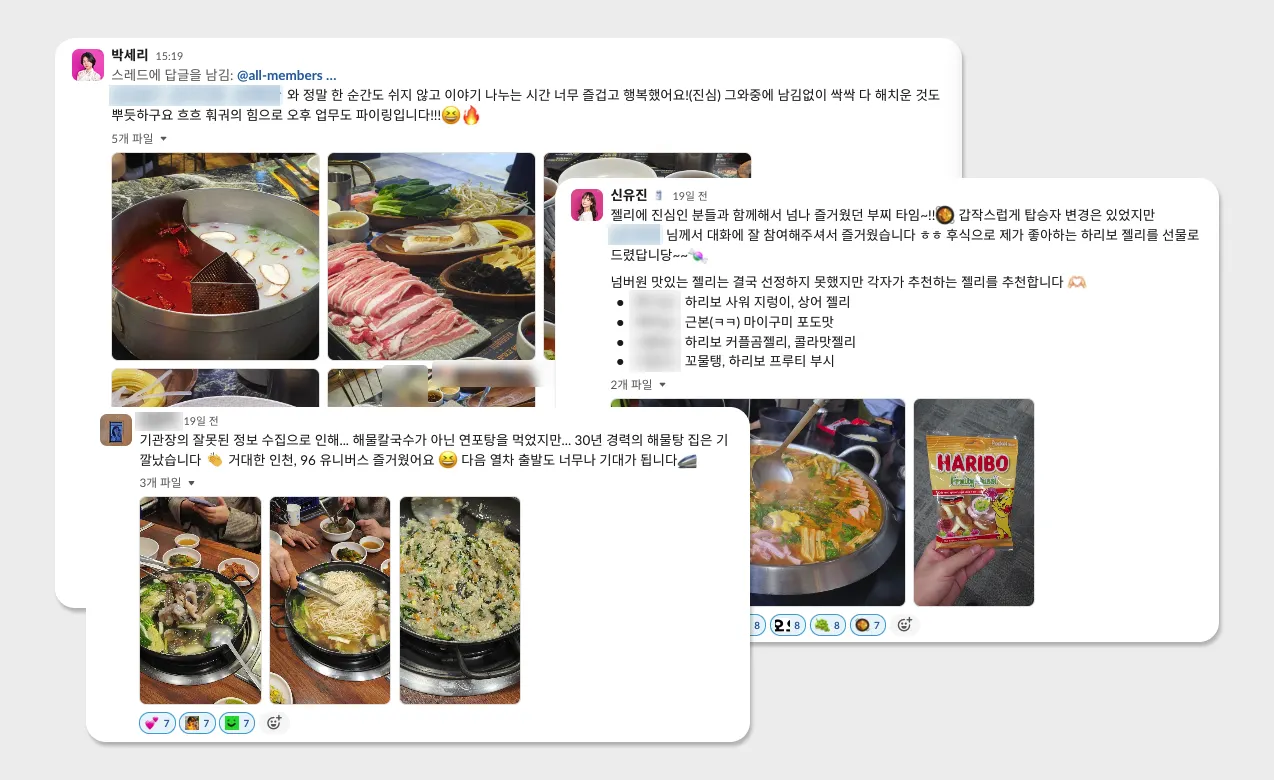Collapse the '3개 파일' attachments list
Screen dimensions: 1274x780
click(168, 482)
